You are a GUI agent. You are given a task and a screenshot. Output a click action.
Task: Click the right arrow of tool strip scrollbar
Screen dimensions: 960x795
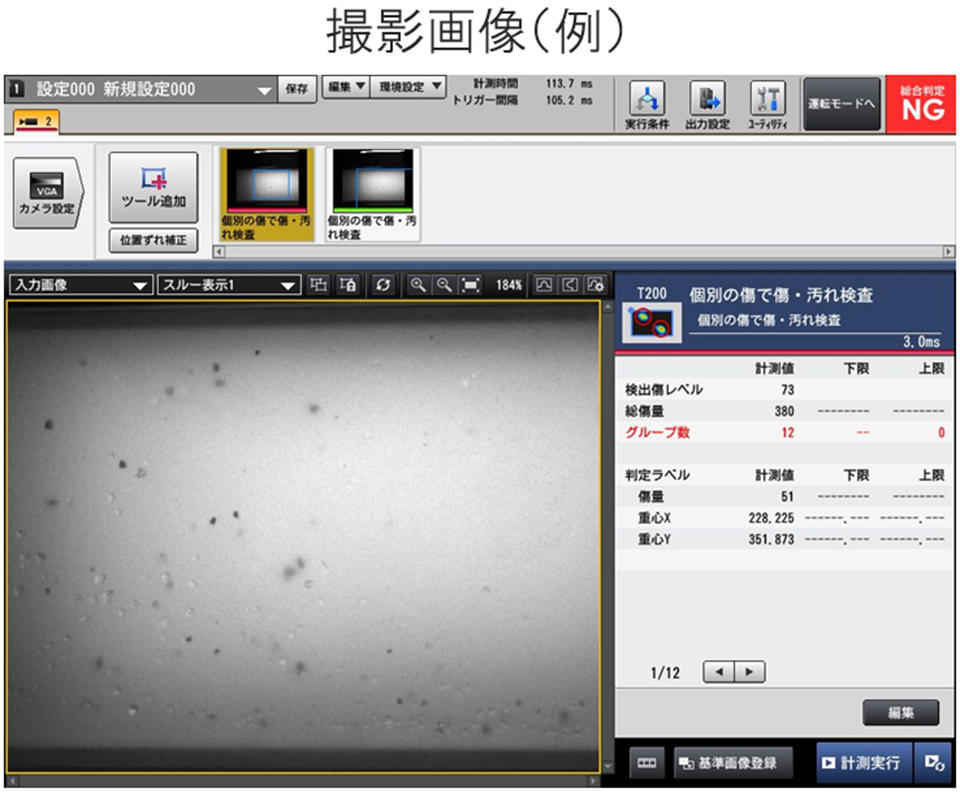[948, 252]
